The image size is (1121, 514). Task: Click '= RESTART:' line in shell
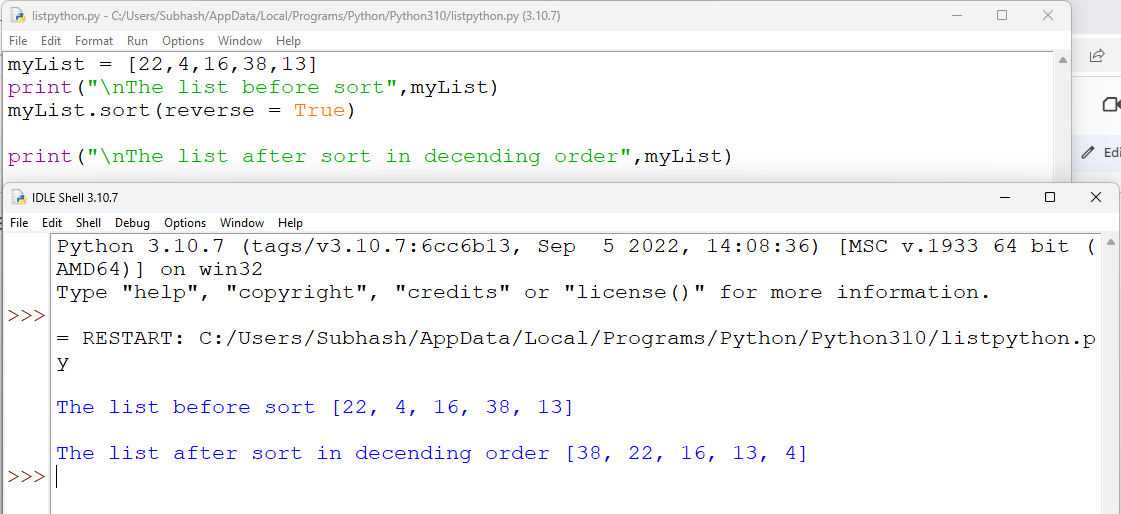click(576, 338)
